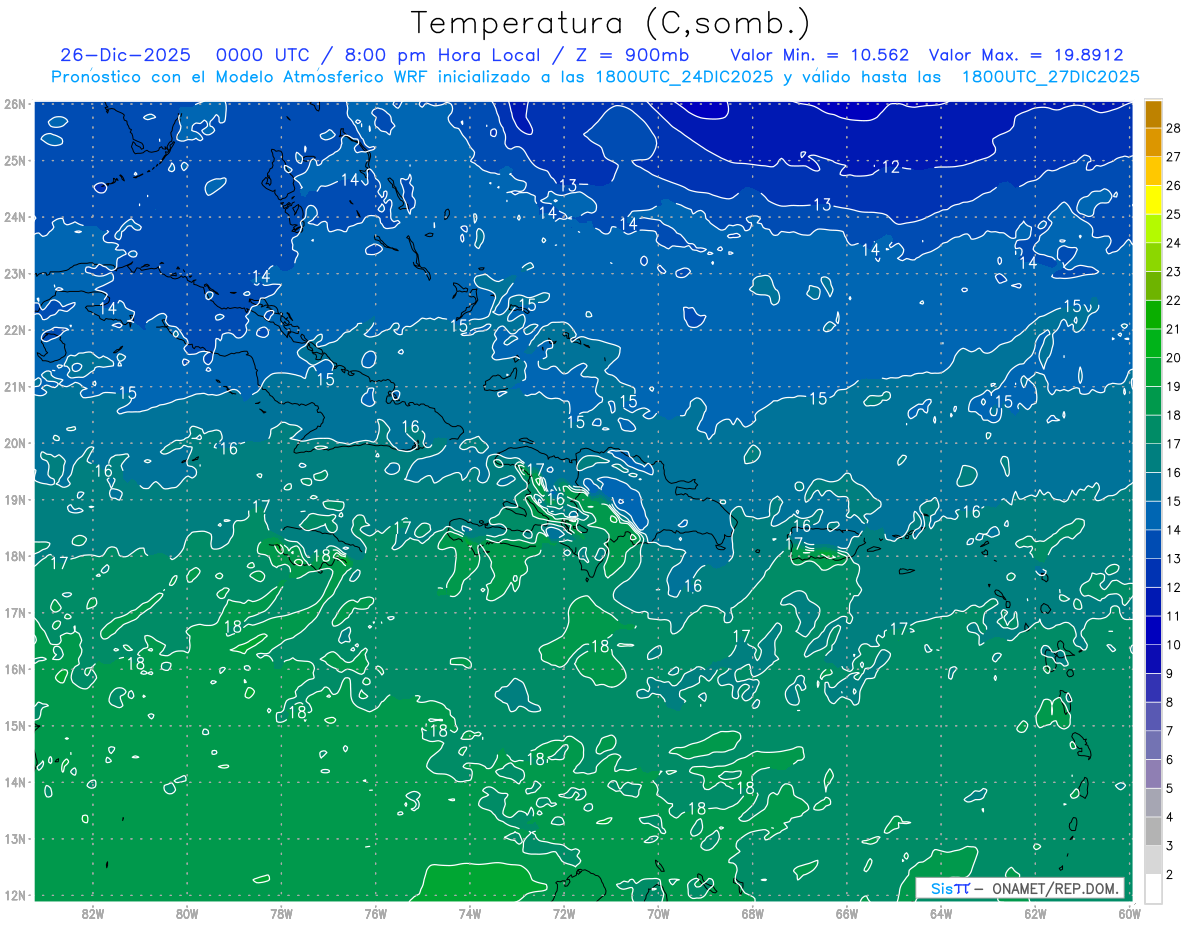
Task: Click the "82W" longitude axis label
Action: (x=92, y=914)
